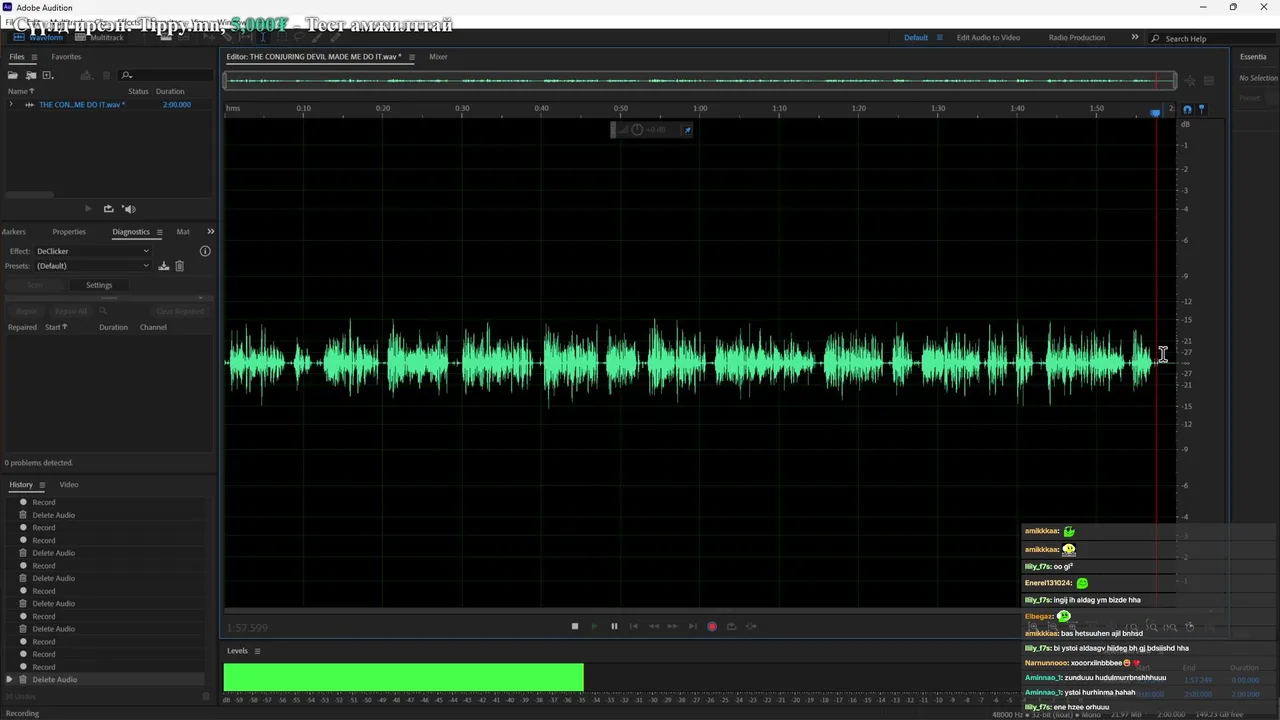This screenshot has width=1280, height=720.
Task: Click Diagnostics info icon
Action: point(205,251)
